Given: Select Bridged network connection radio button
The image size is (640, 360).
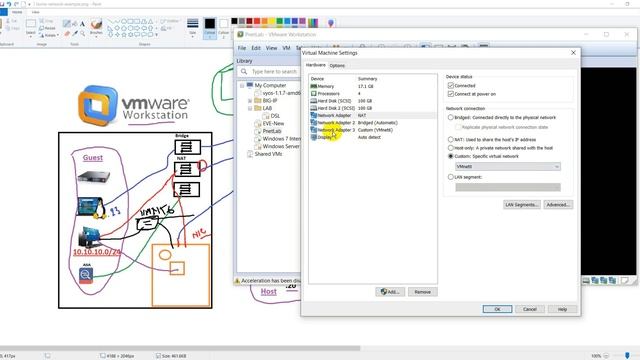Looking at the screenshot, I should pyautogui.click(x=451, y=118).
